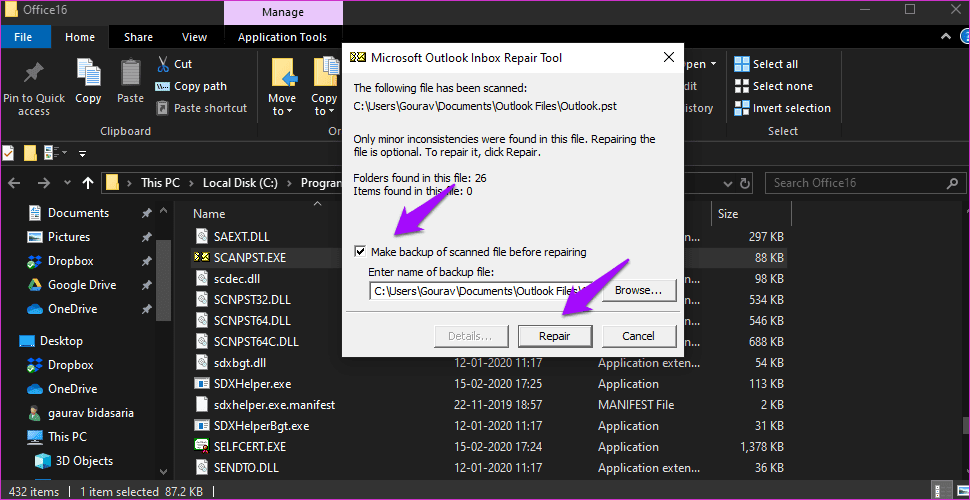Click the Copy path command

(191, 87)
